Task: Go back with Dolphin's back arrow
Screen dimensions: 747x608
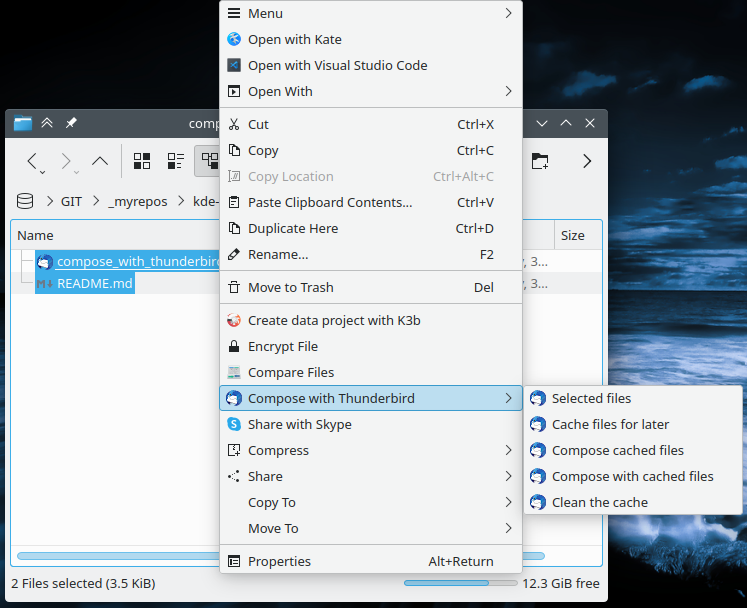Action: (32, 161)
